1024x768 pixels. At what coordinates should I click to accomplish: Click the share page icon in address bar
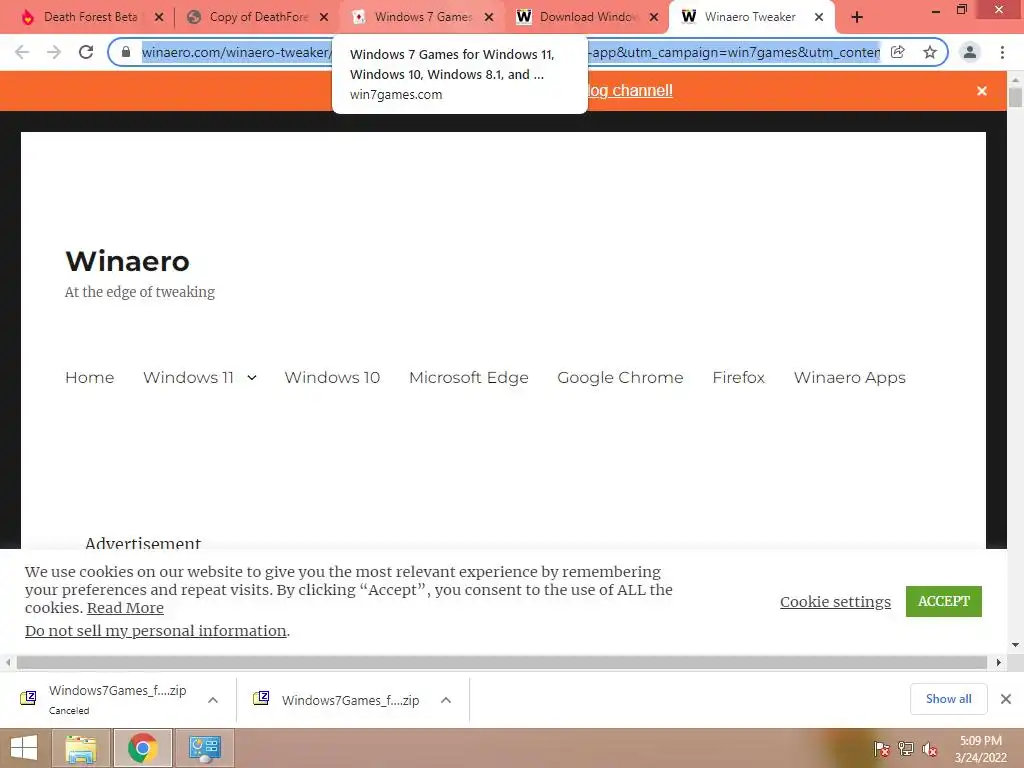click(898, 52)
